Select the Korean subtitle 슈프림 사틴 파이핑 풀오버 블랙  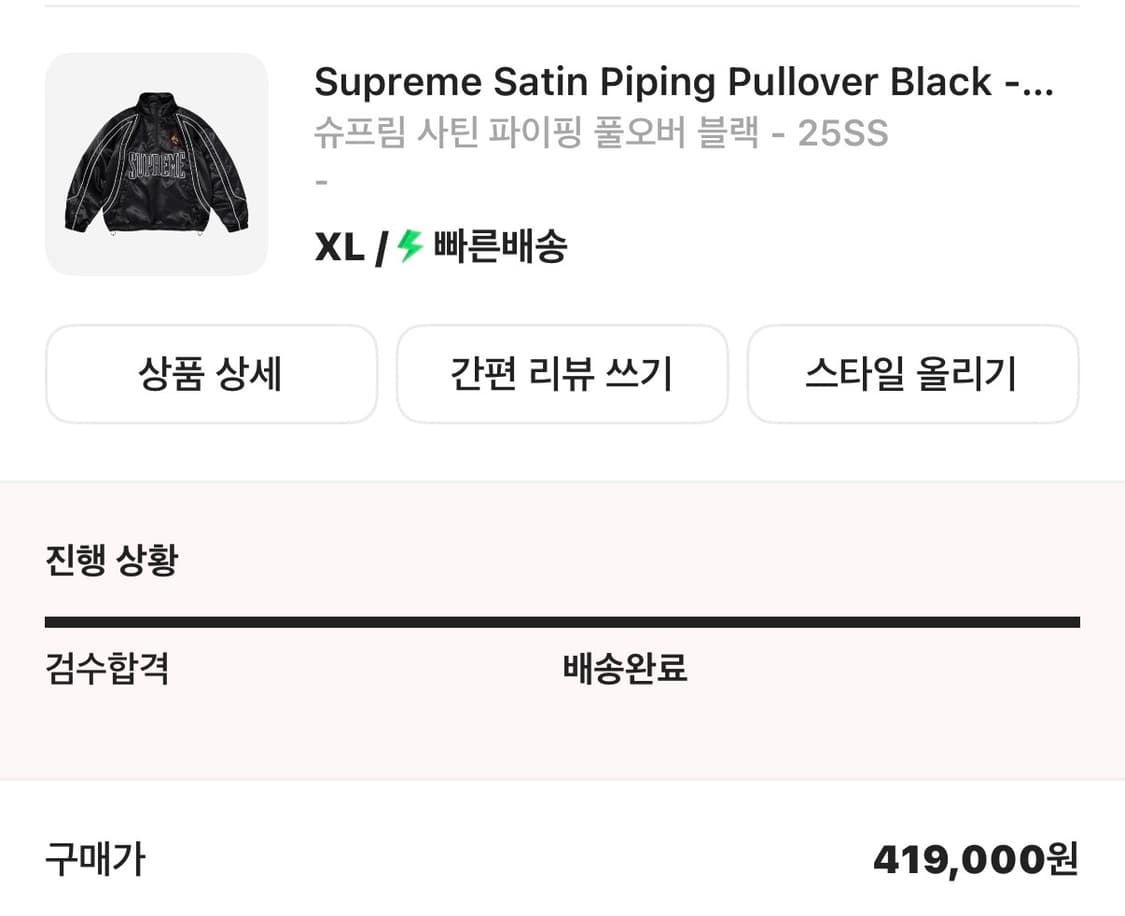point(600,133)
